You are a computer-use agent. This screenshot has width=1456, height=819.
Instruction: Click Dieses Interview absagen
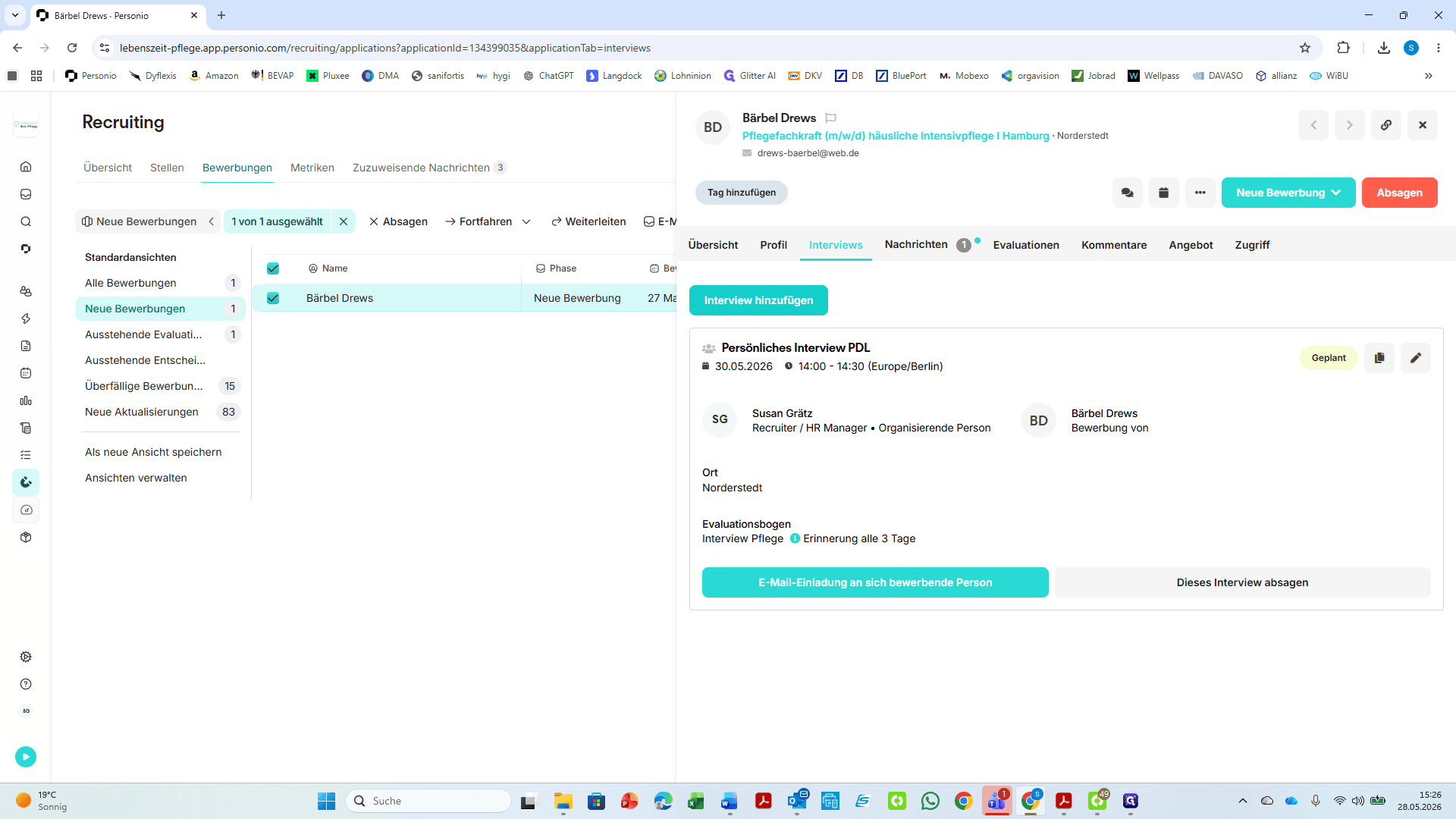(x=1242, y=582)
